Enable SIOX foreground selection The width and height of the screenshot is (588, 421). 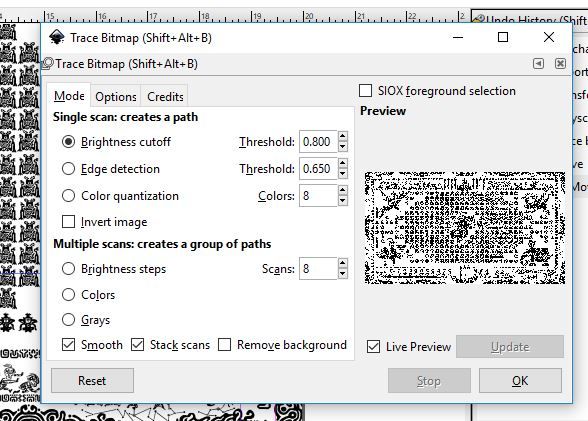click(366, 91)
